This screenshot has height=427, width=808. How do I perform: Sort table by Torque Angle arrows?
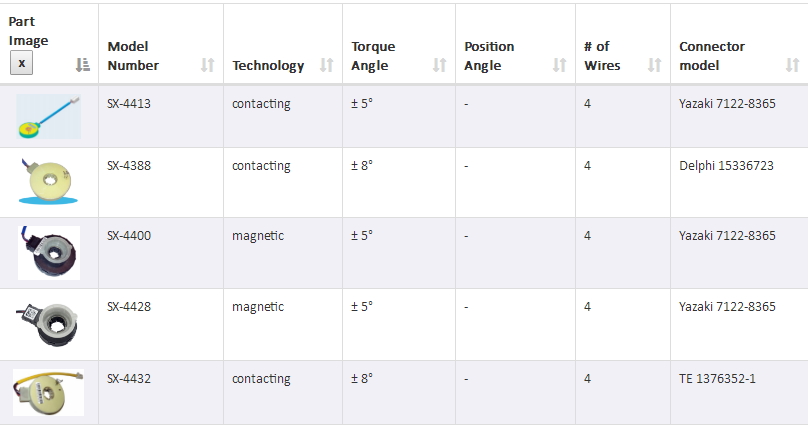point(440,64)
